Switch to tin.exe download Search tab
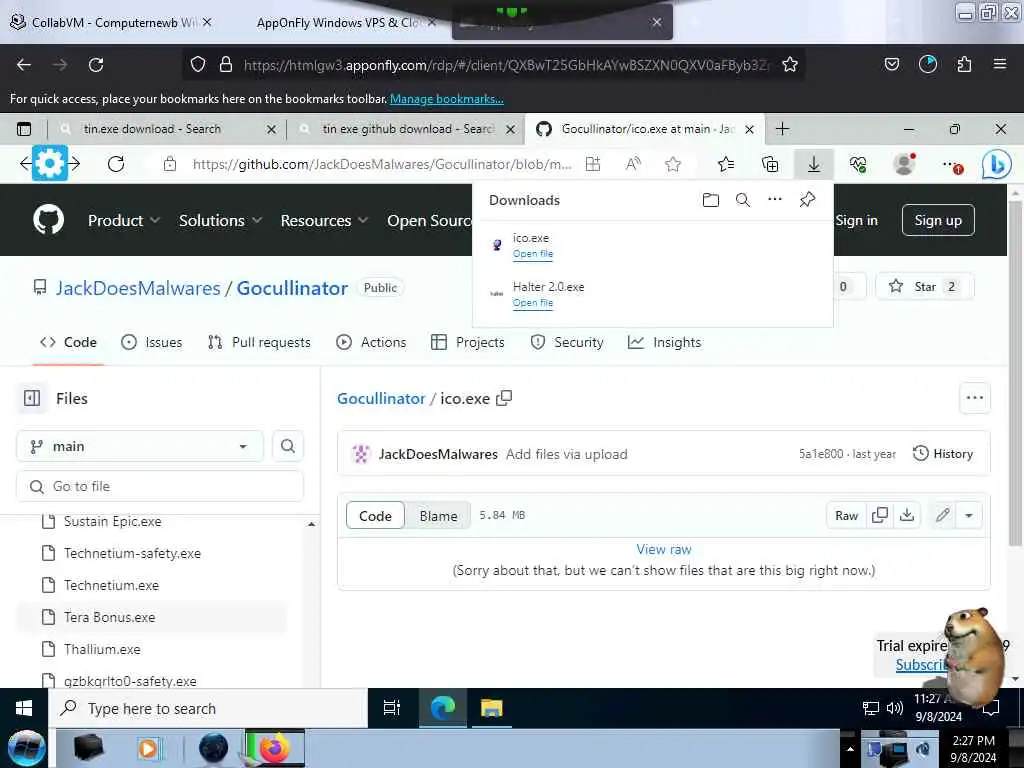The width and height of the screenshot is (1024, 768). click(x=167, y=129)
